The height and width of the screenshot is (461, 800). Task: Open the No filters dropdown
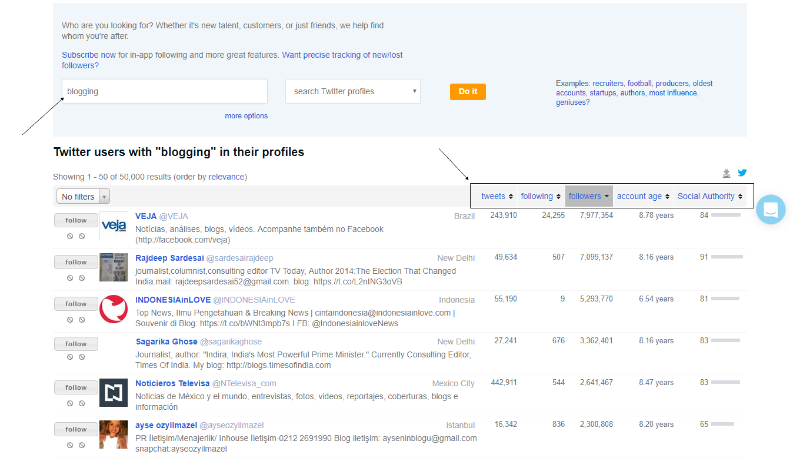[x=83, y=196]
